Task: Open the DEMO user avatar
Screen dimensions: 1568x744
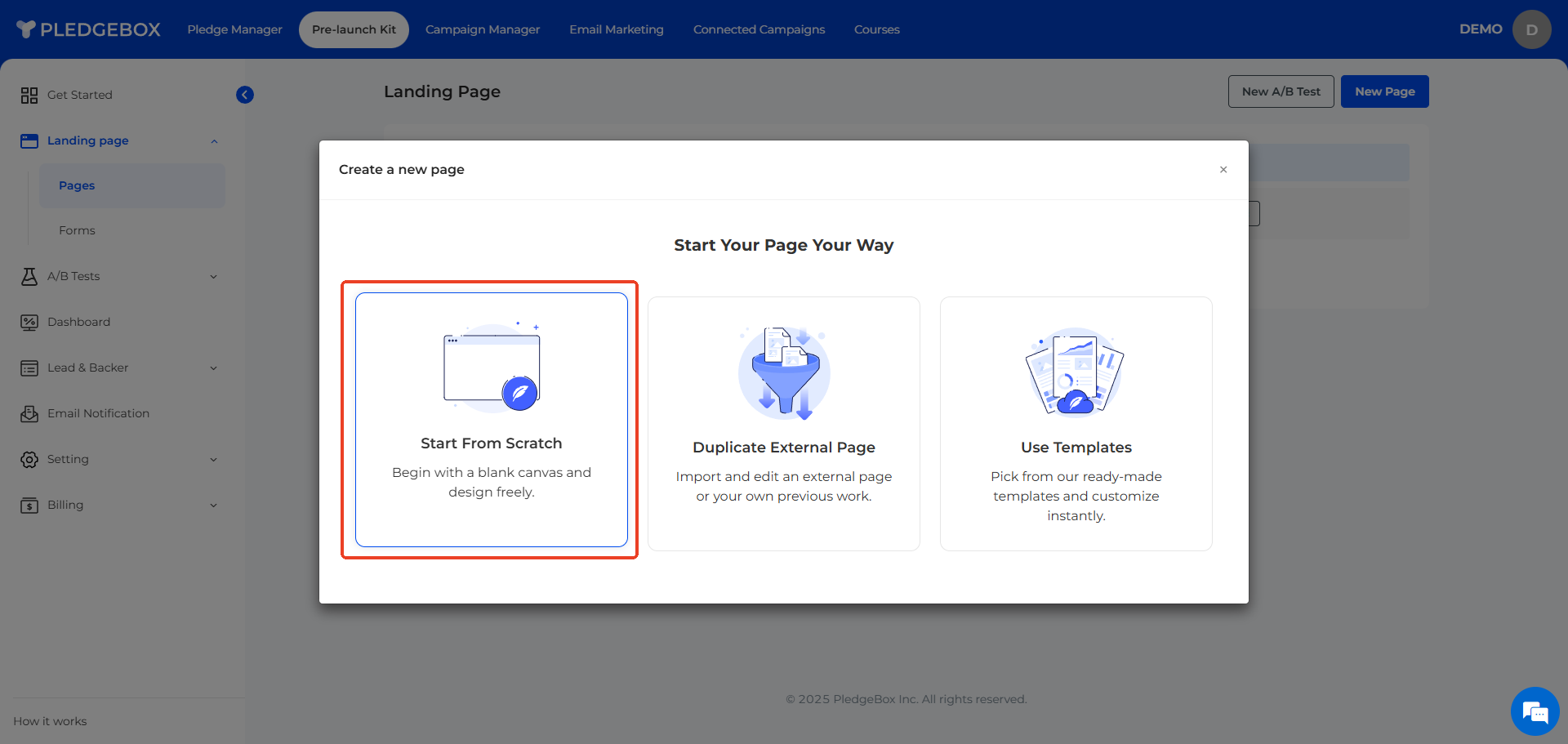Action: point(1531,29)
